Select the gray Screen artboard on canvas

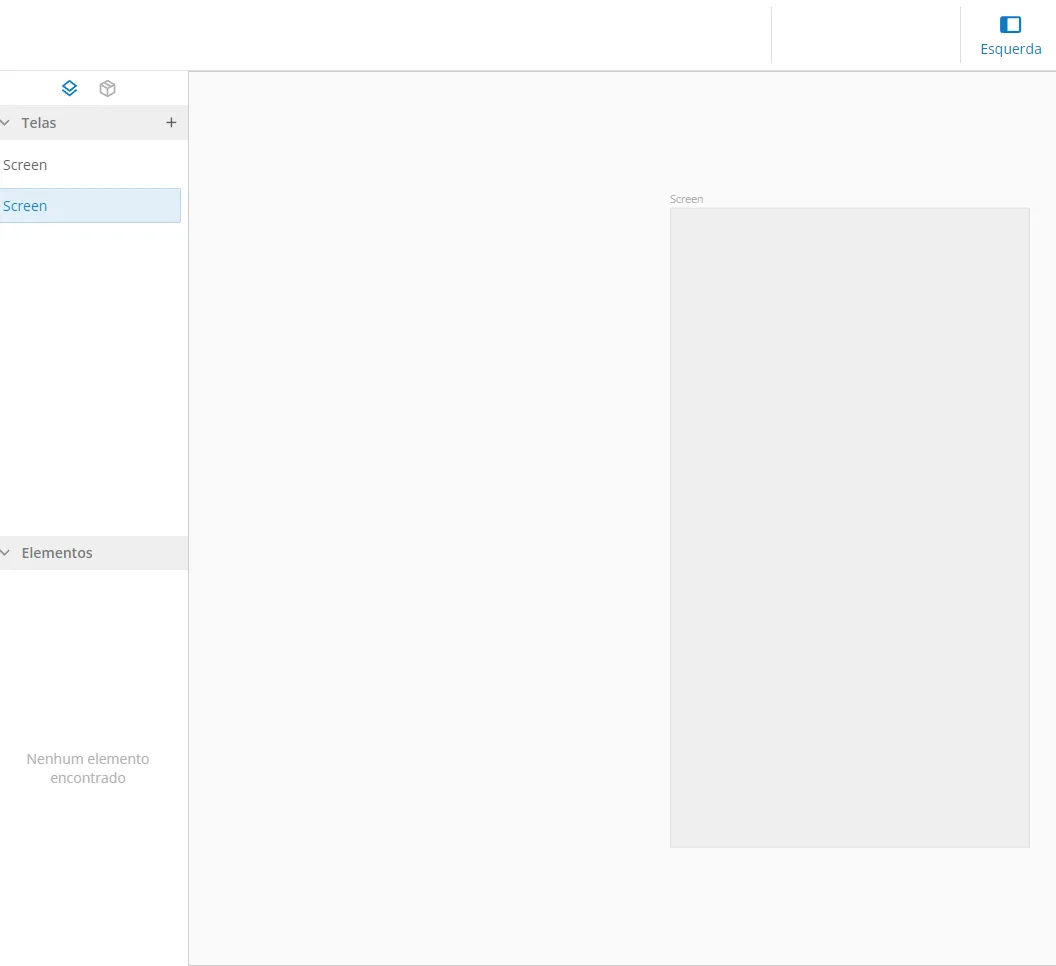(849, 527)
